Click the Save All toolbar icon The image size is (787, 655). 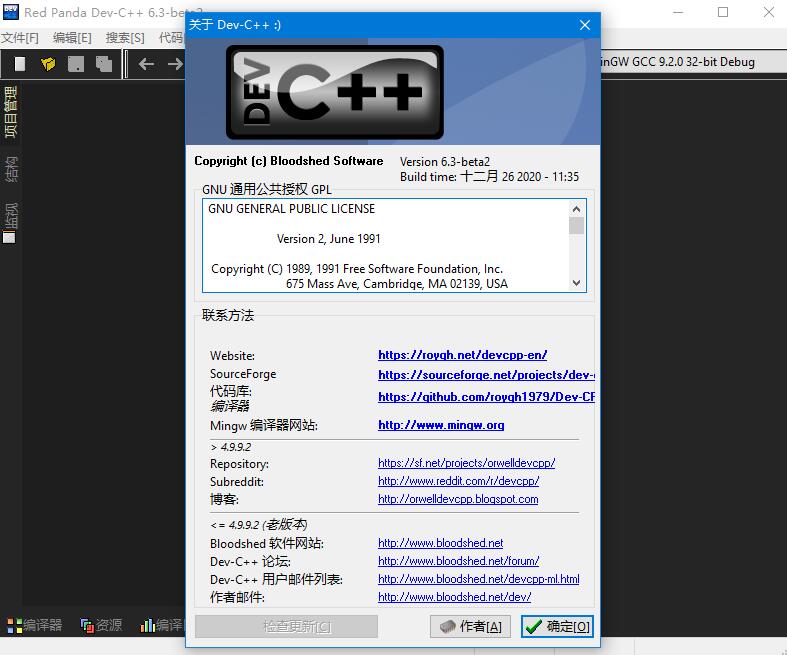tap(104, 64)
